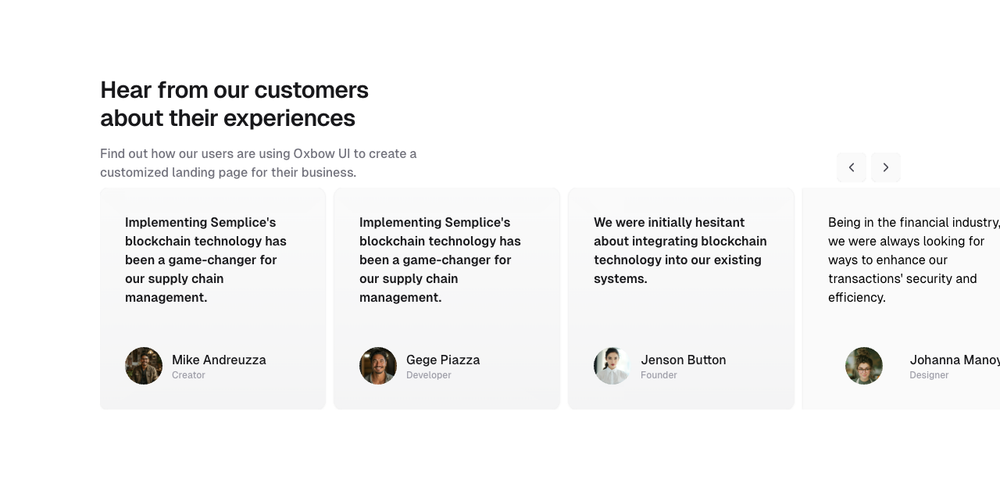Click Gege Piazza's avatar photo
This screenshot has height=491, width=1000.
(x=378, y=366)
